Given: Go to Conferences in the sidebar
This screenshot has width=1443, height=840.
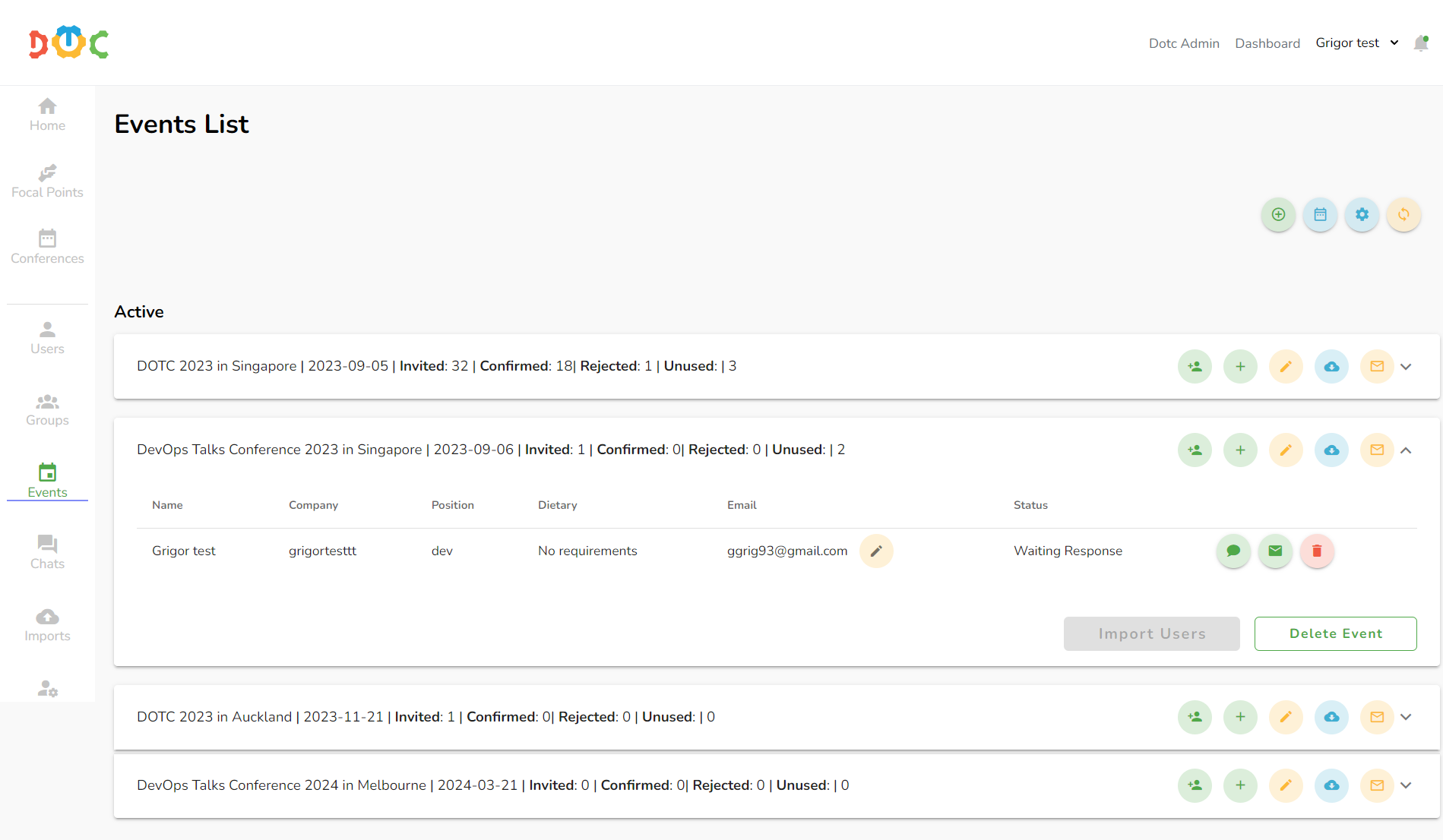Looking at the screenshot, I should pyautogui.click(x=47, y=247).
